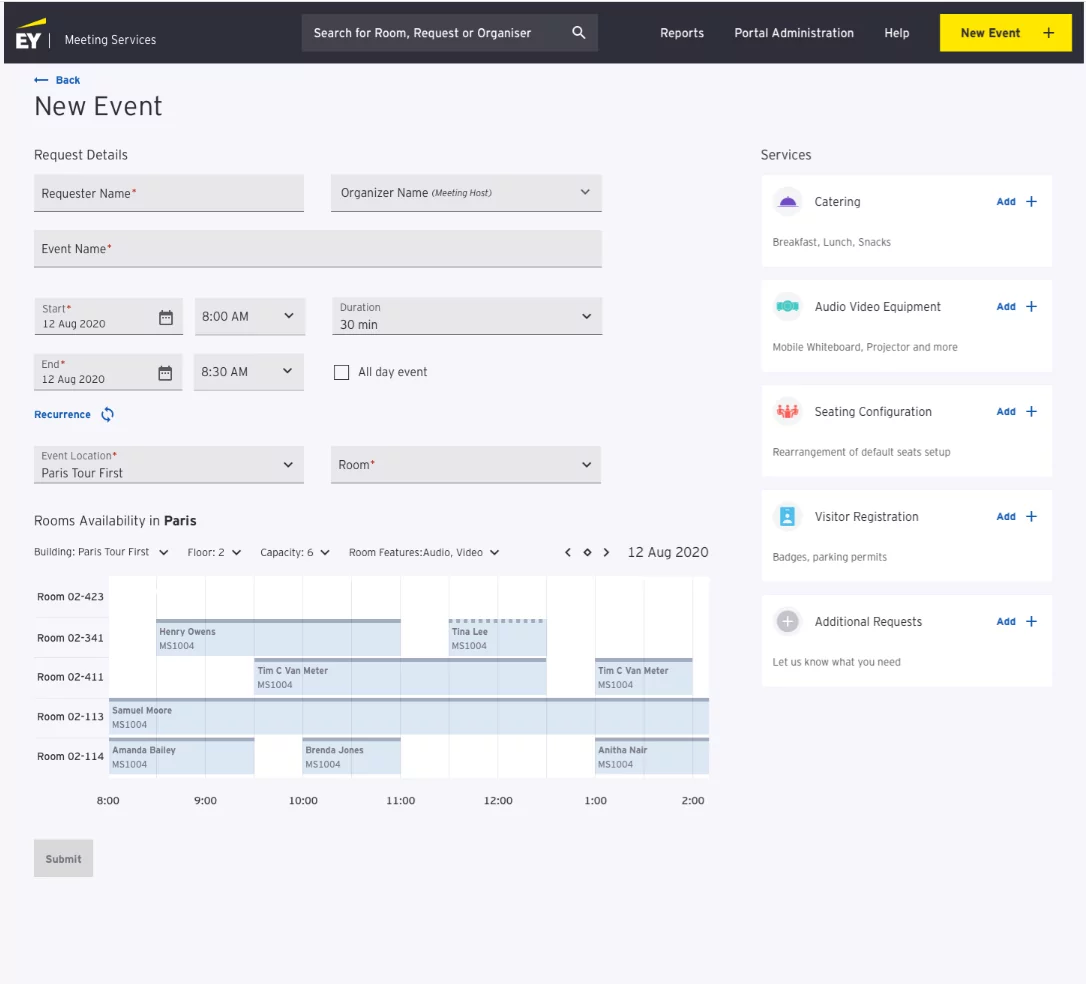The height and width of the screenshot is (984, 1086).
Task: Open the Duration dropdown
Action: (x=585, y=317)
